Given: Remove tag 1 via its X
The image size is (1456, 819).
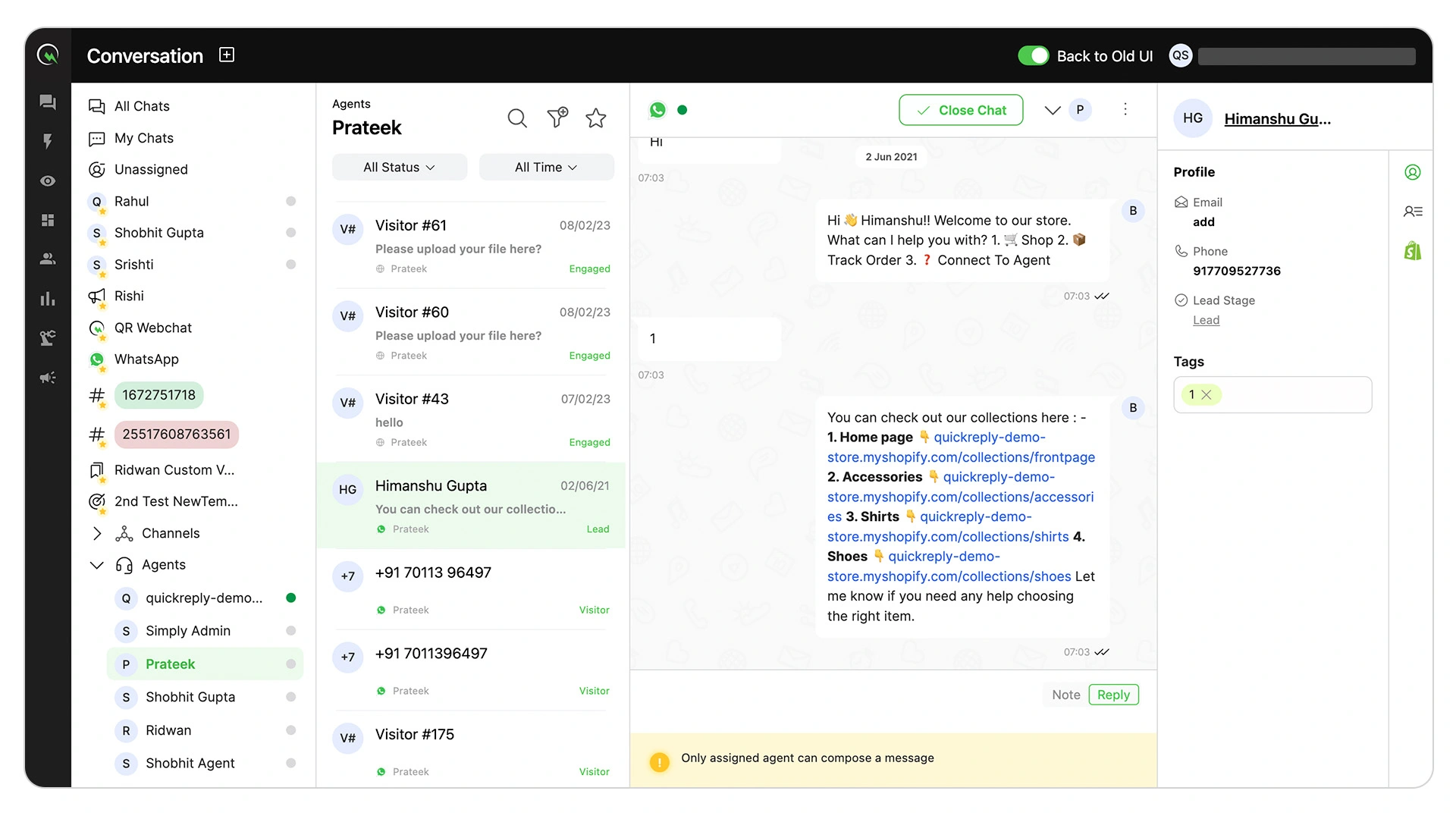Looking at the screenshot, I should [x=1207, y=395].
